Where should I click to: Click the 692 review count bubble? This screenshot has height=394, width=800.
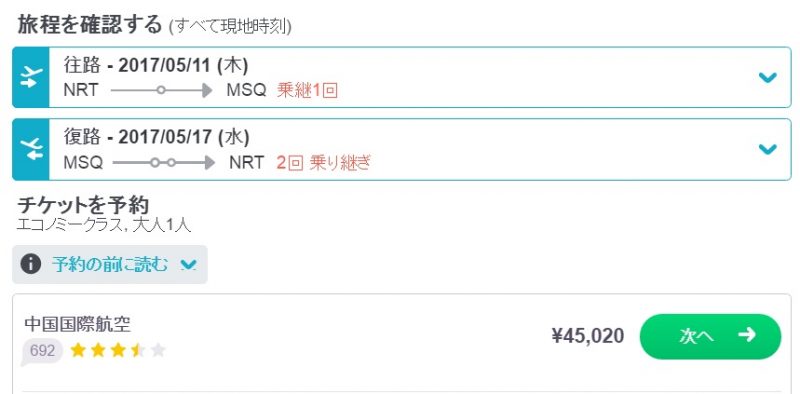click(x=42, y=351)
